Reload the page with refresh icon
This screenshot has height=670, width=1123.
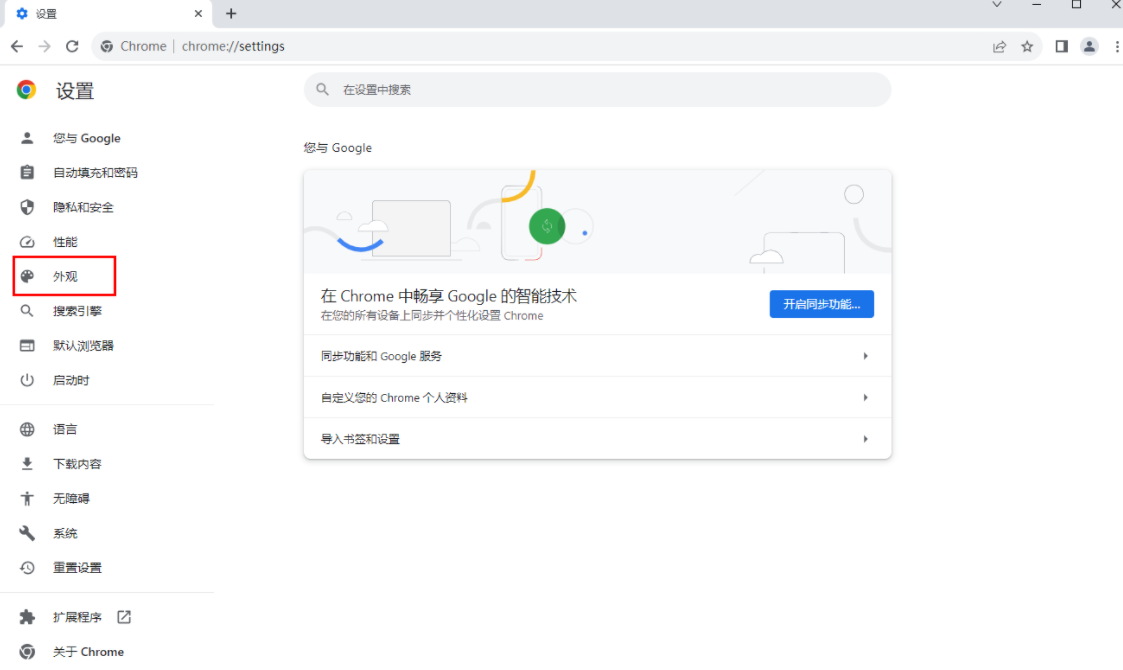[x=72, y=47]
